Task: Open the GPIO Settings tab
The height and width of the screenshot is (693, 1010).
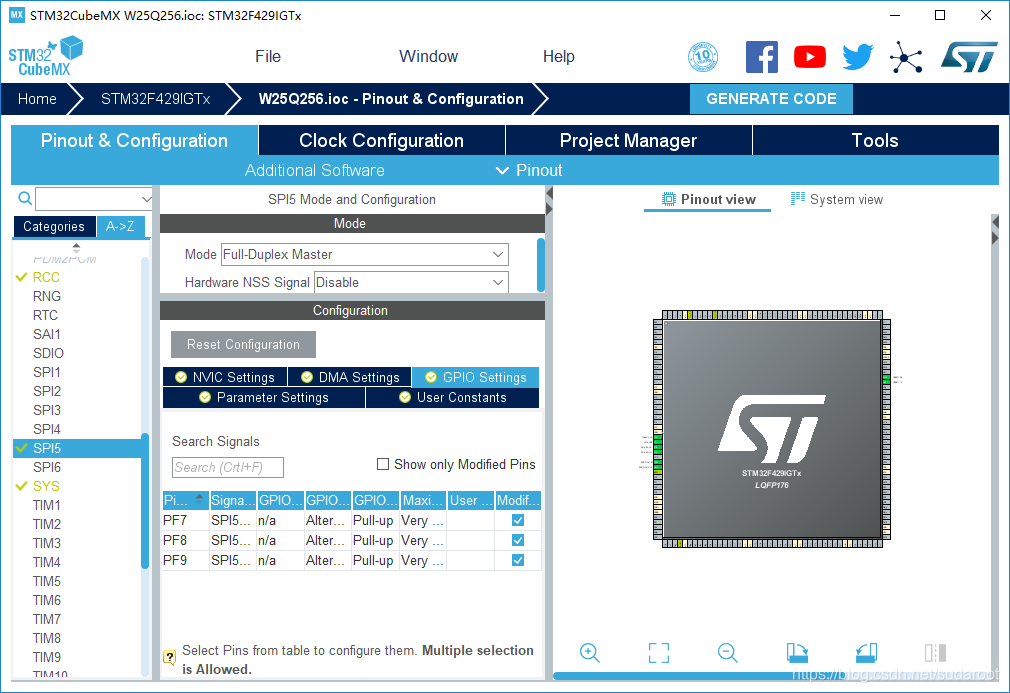Action: [x=475, y=377]
